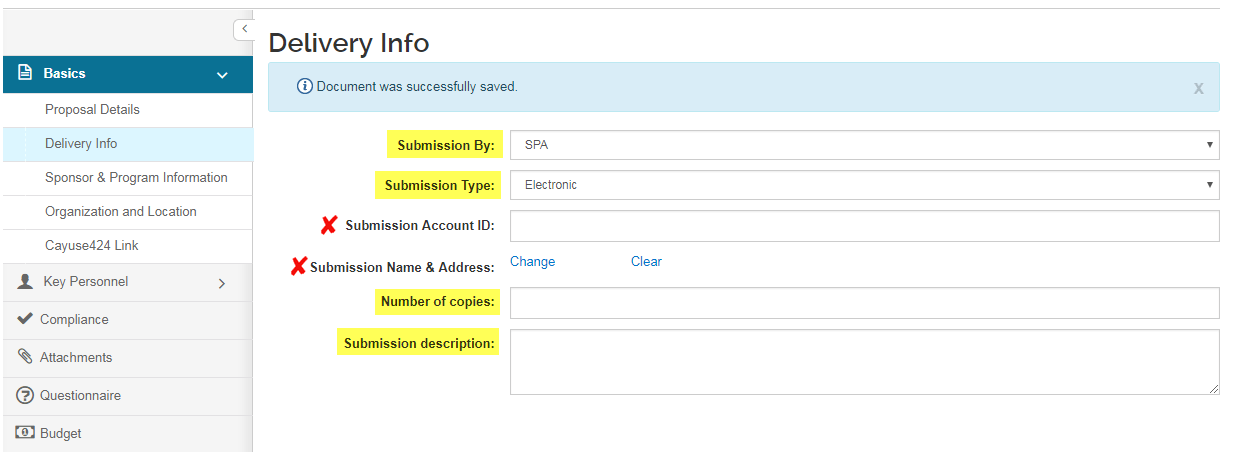Click the Compliance checkmark icon
The height and width of the screenshot is (452, 1233).
(x=26, y=319)
